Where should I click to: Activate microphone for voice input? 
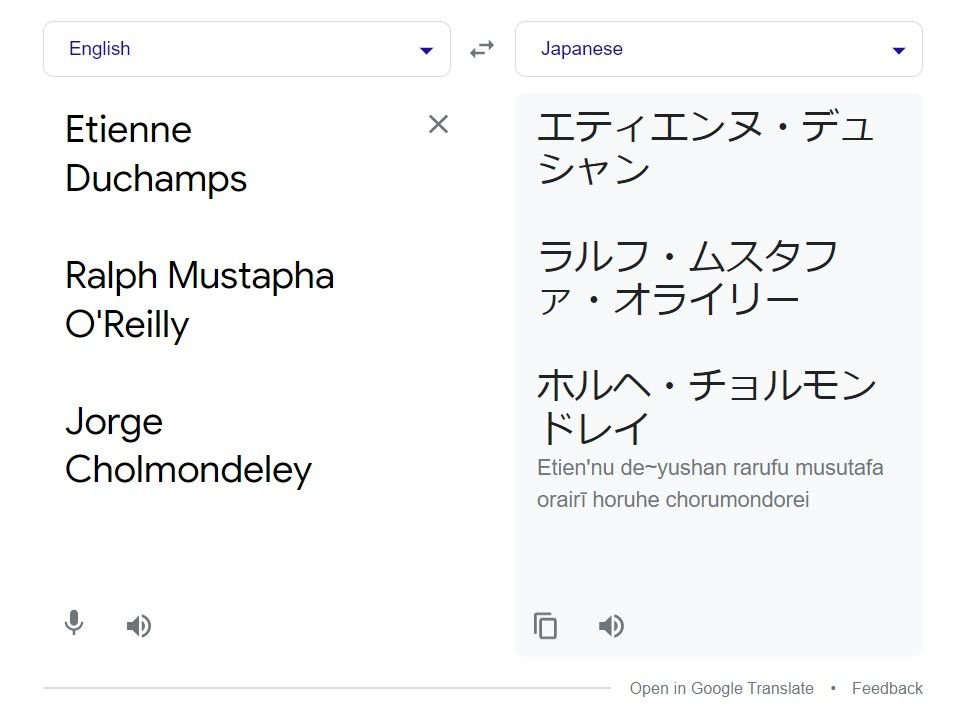point(74,625)
